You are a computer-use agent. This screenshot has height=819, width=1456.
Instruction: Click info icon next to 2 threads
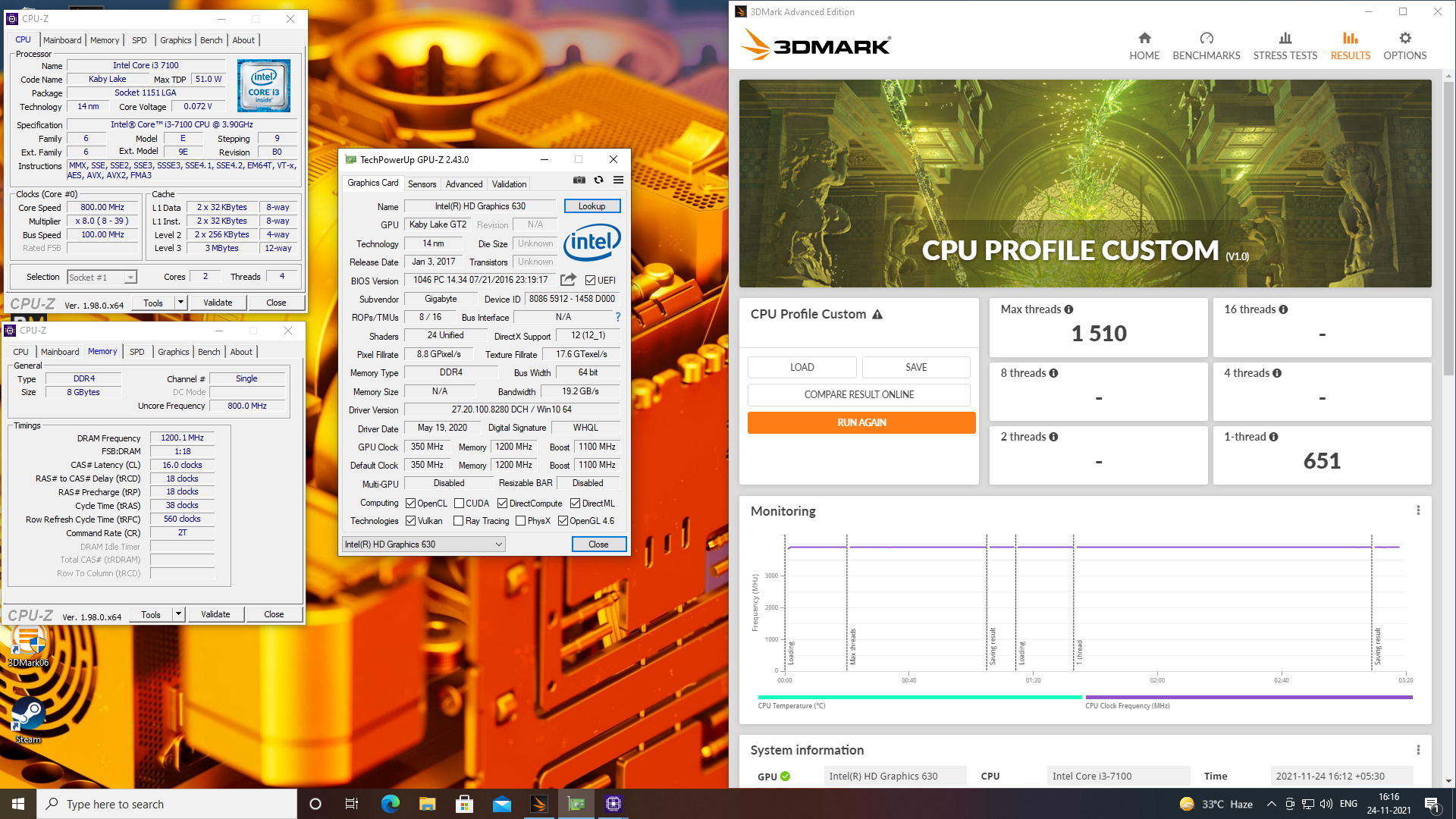tap(1053, 437)
